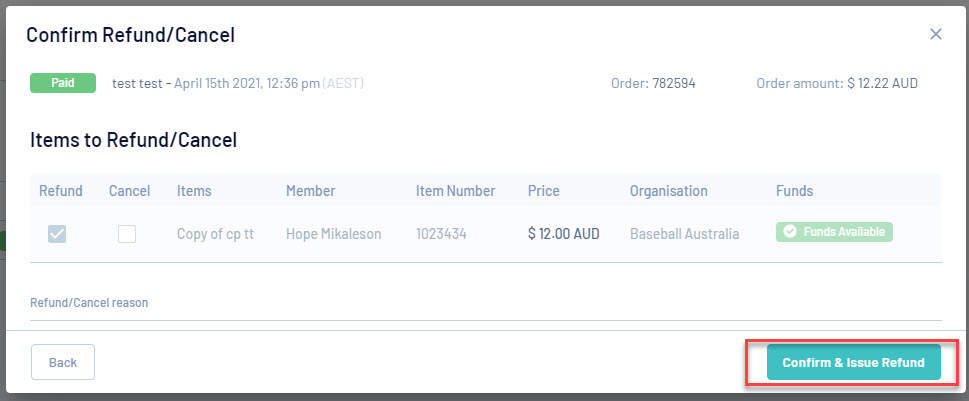Select the Cancel column header
This screenshot has width=969, height=401.
point(129,191)
